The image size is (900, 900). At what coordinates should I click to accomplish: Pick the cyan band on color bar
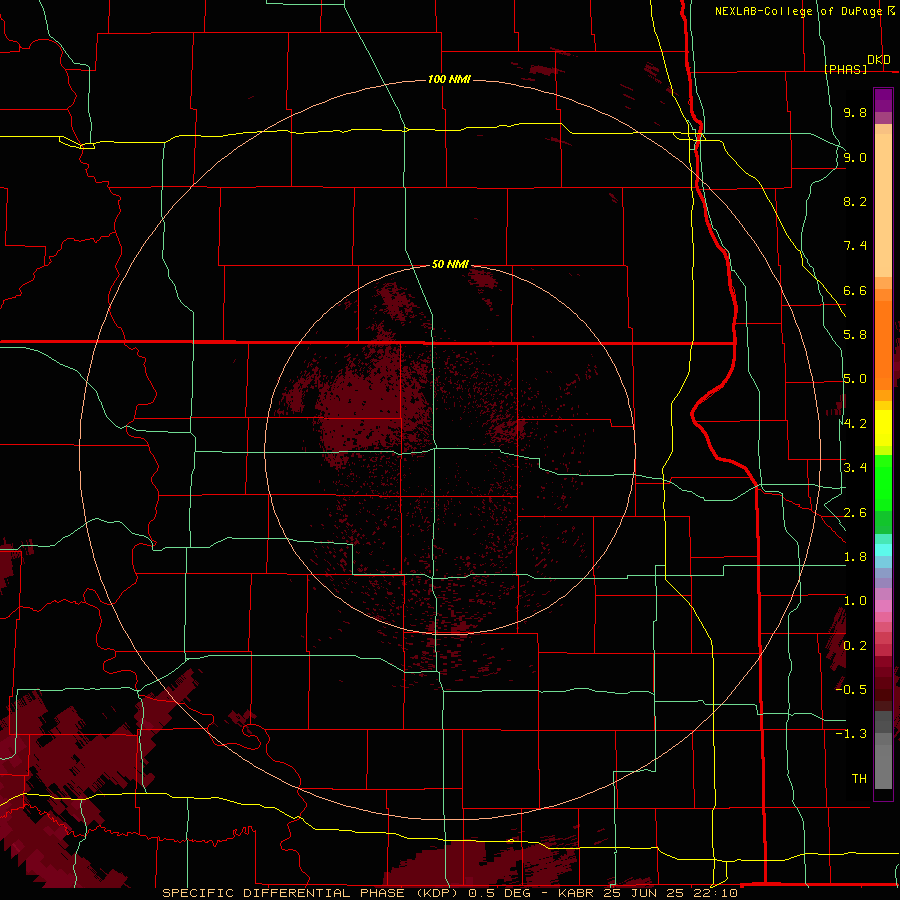coord(883,550)
